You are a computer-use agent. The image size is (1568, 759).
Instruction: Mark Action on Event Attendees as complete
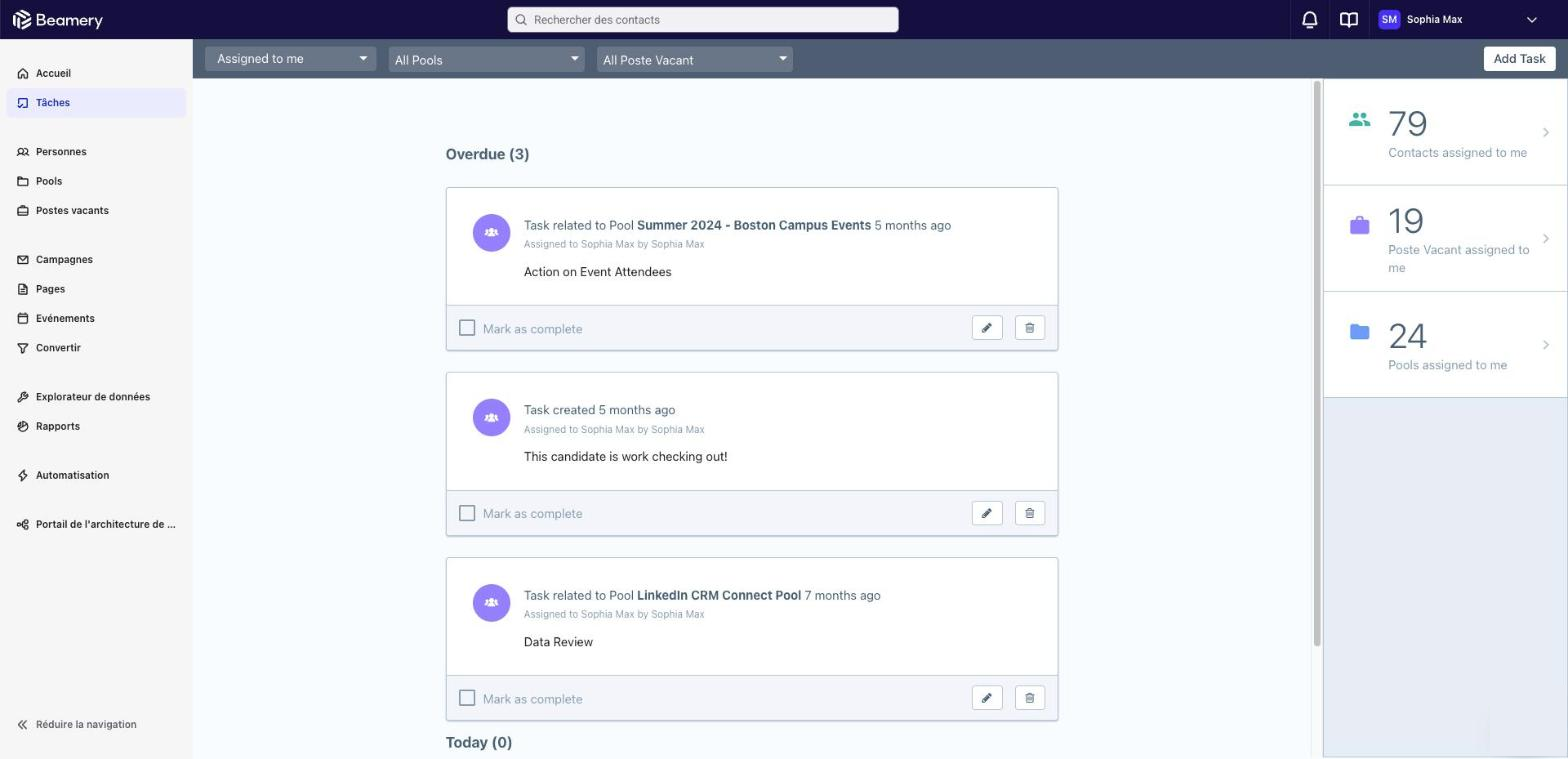[x=467, y=328]
